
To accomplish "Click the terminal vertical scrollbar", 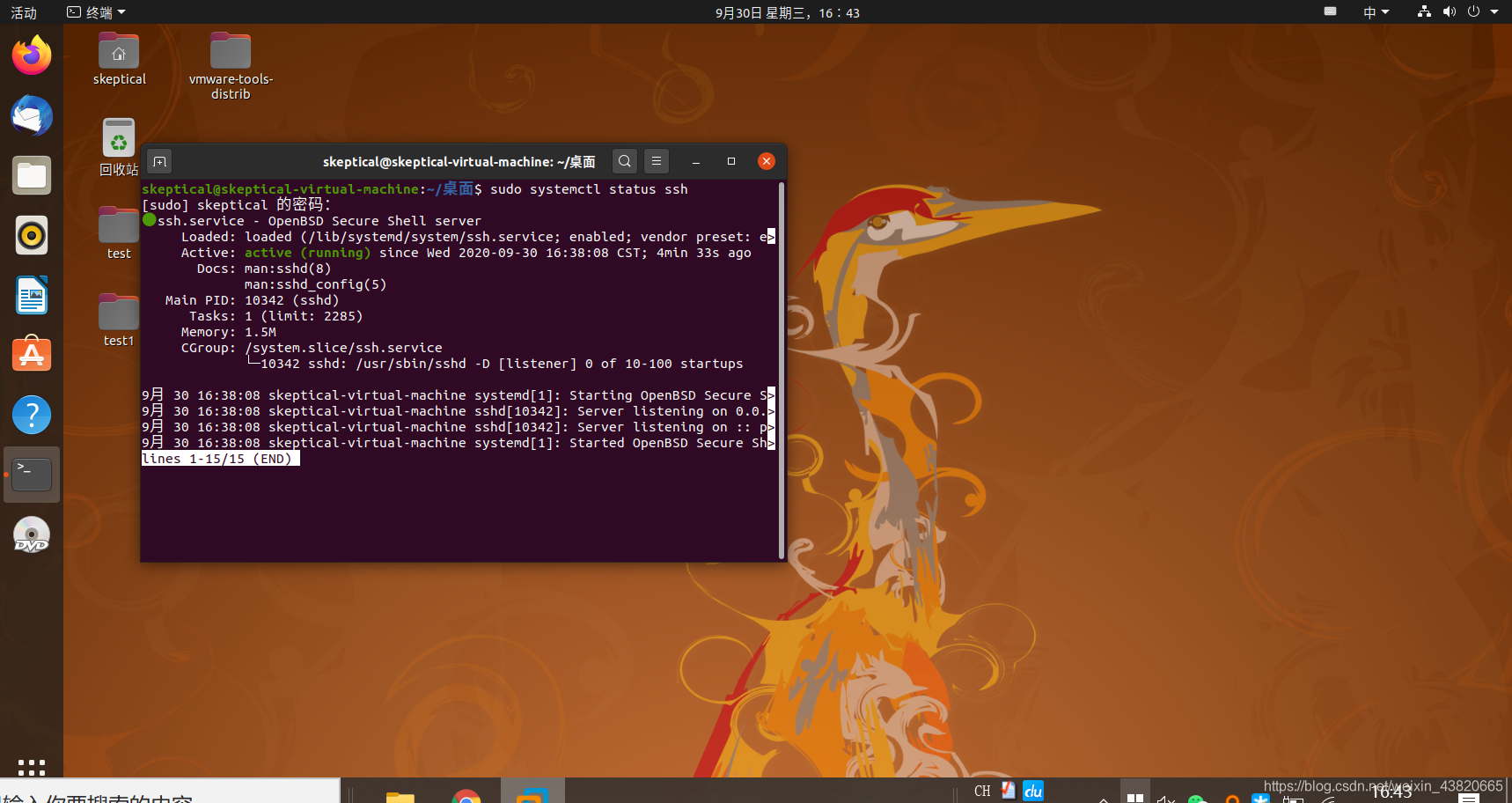I will [782, 370].
